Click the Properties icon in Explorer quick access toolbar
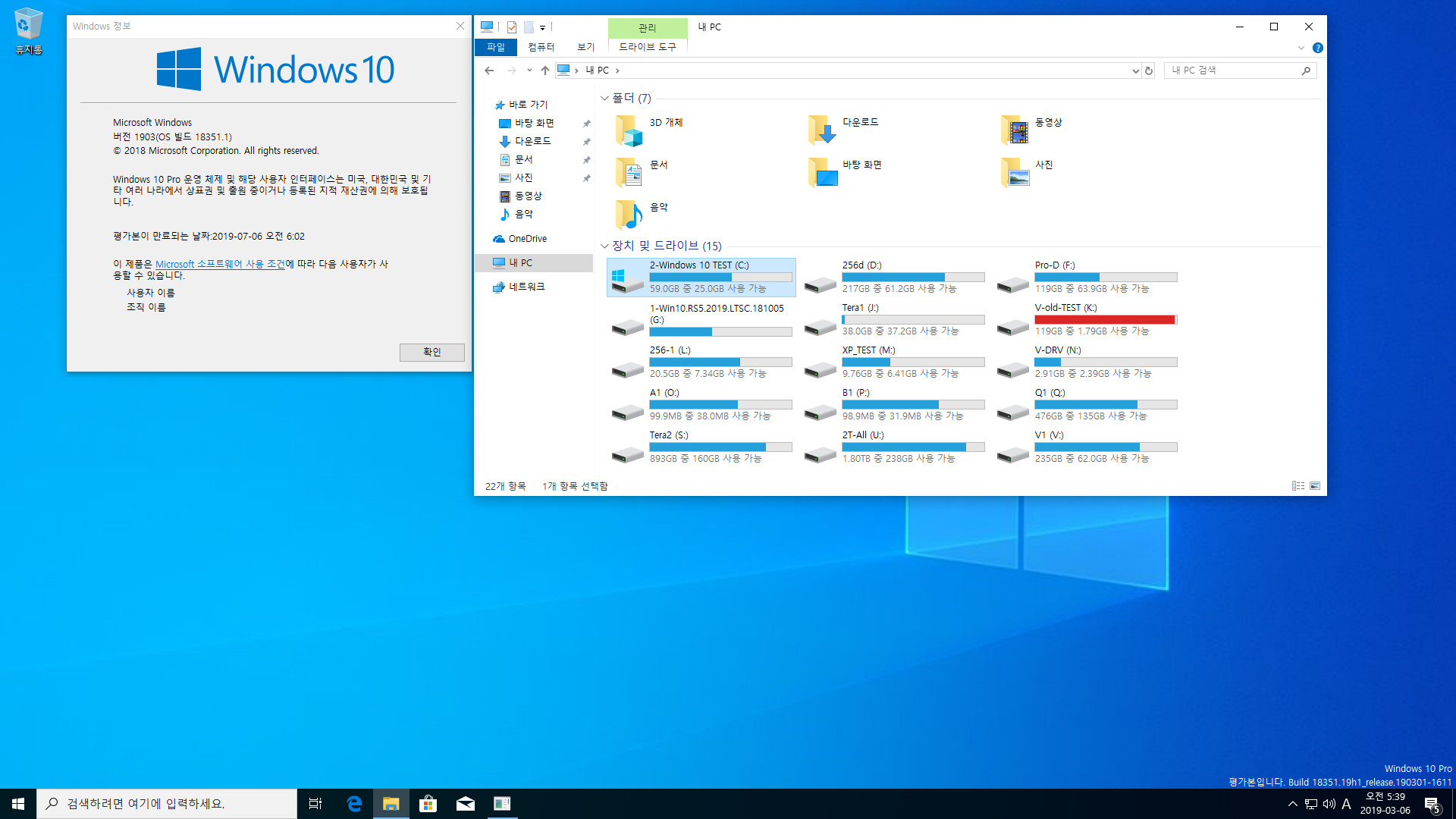The width and height of the screenshot is (1456, 819). pos(512,27)
